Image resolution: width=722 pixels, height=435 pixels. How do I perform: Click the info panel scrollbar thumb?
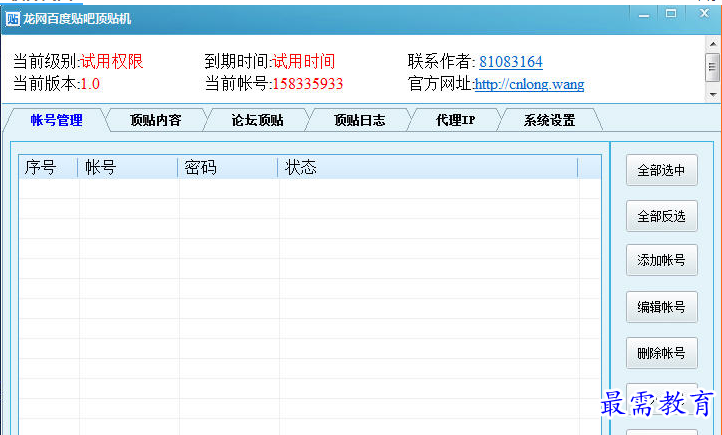713,67
